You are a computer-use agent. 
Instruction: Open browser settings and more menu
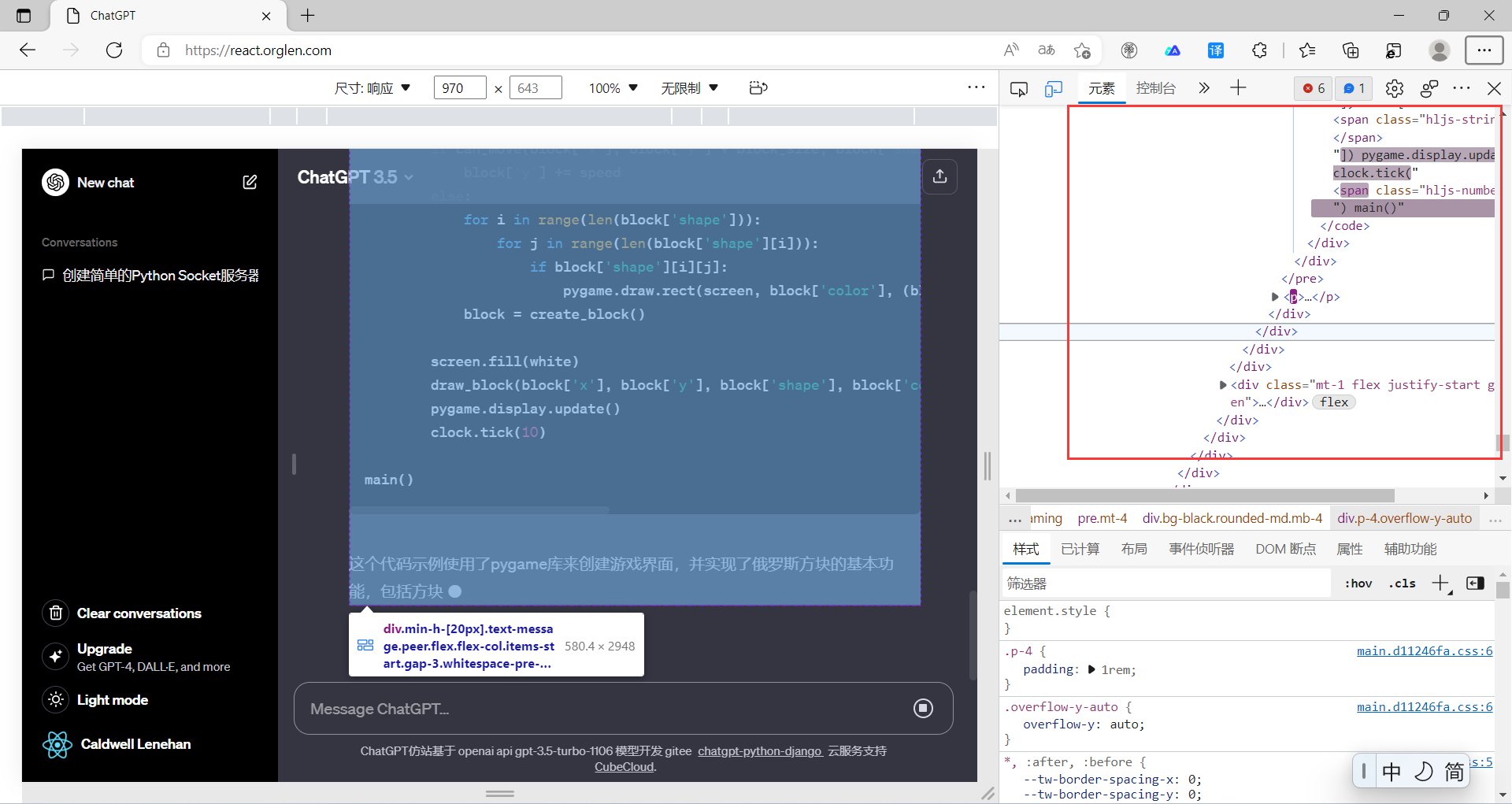1484,50
